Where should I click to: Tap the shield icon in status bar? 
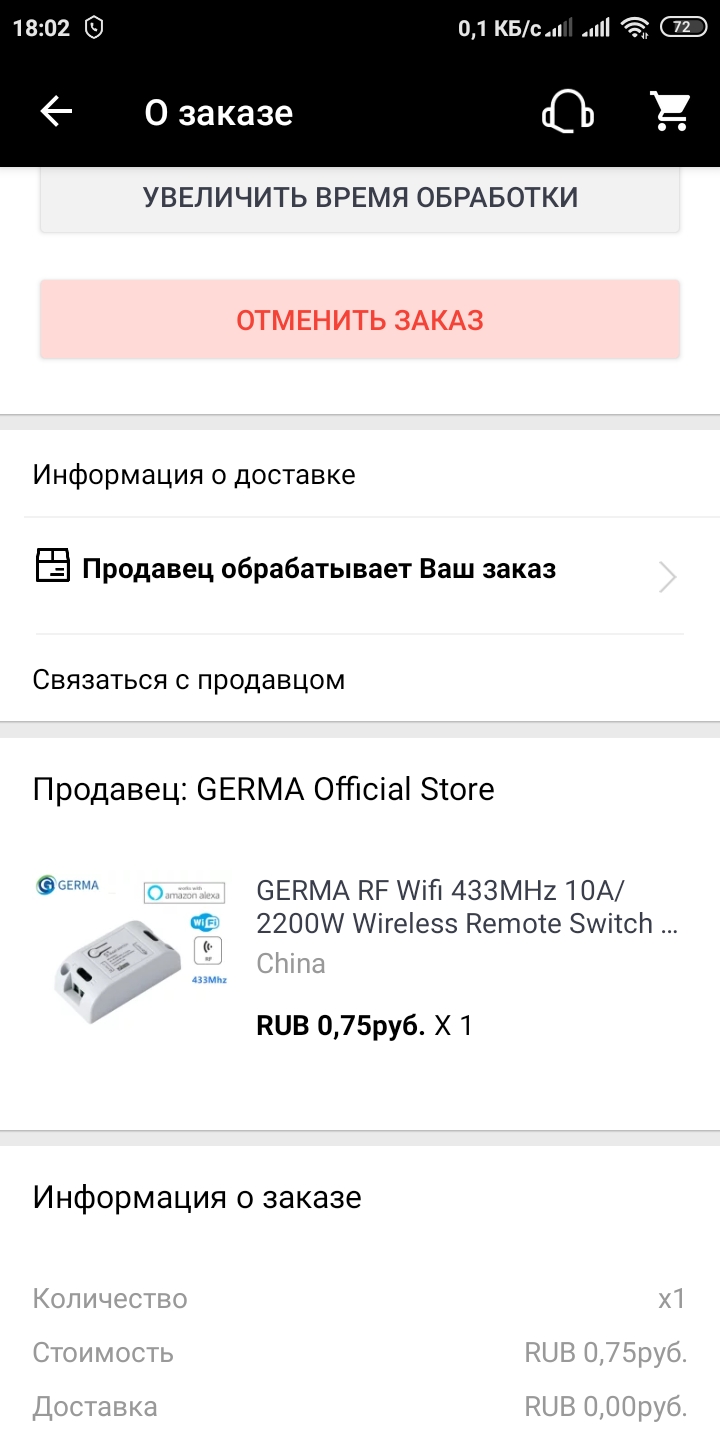[x=95, y=28]
